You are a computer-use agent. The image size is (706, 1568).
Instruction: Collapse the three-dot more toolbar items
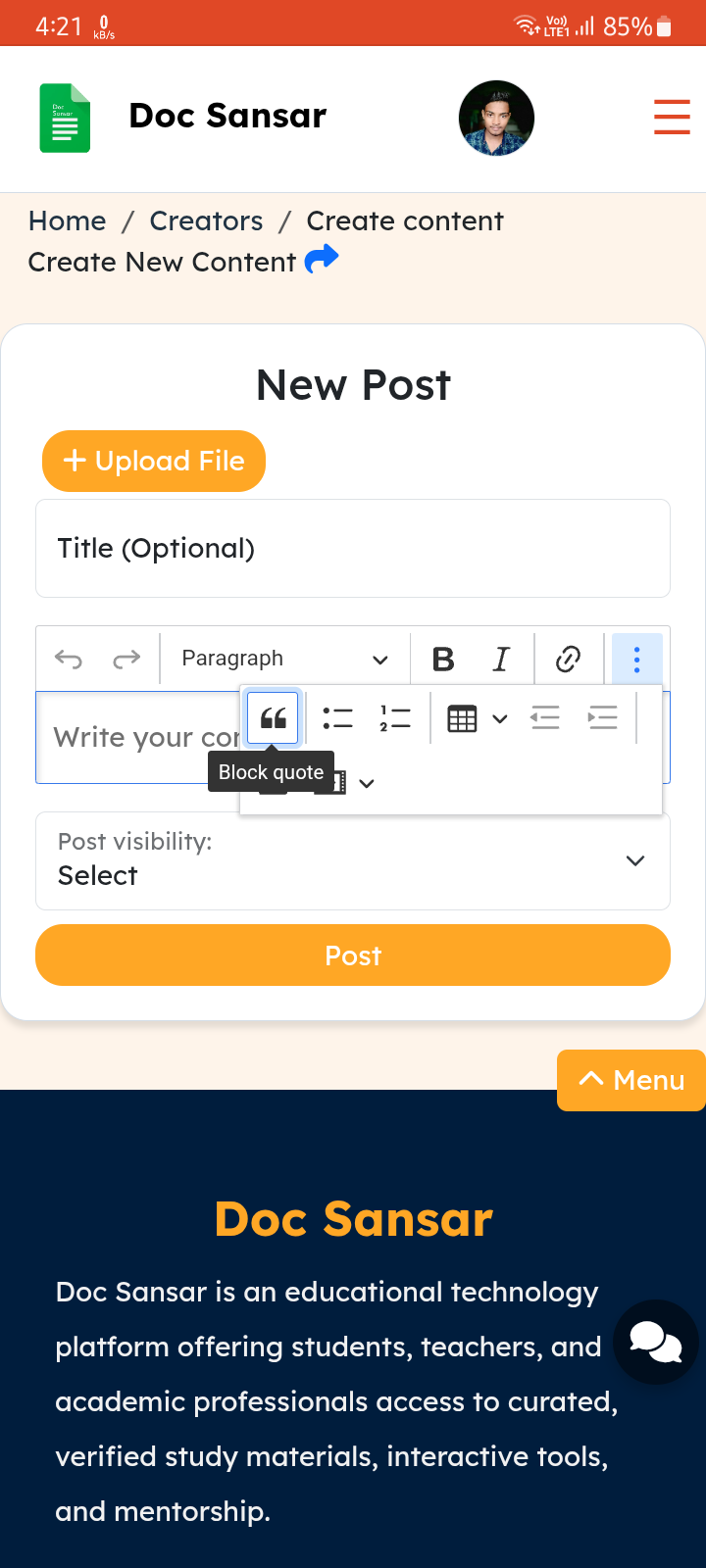[x=636, y=659]
